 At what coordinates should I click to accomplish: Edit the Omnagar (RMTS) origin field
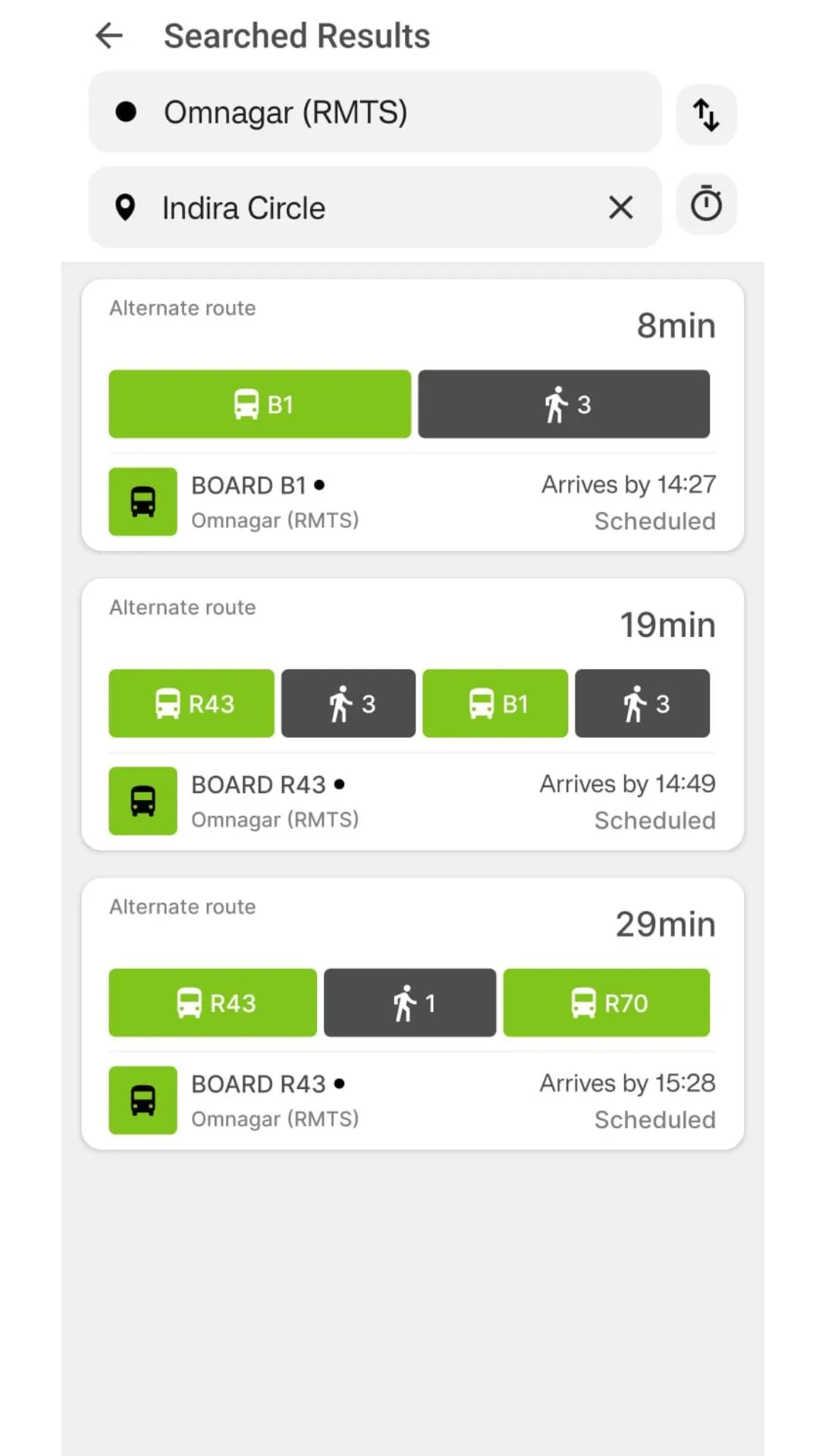pyautogui.click(x=375, y=112)
